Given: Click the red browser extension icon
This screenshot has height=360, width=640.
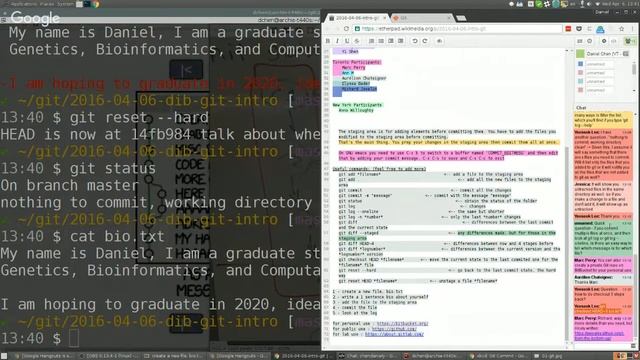Looking at the screenshot, I should (568, 29).
